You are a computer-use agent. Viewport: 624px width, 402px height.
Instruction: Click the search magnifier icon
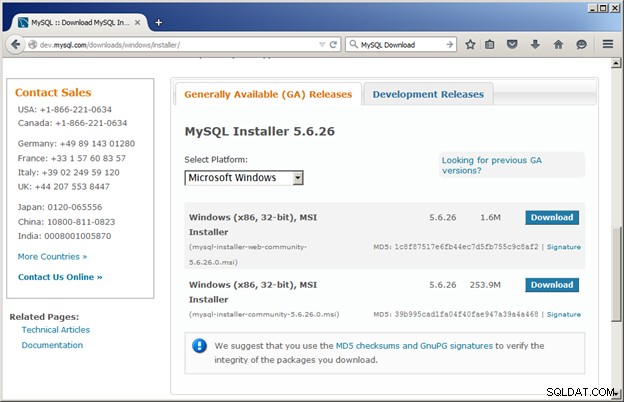point(353,44)
